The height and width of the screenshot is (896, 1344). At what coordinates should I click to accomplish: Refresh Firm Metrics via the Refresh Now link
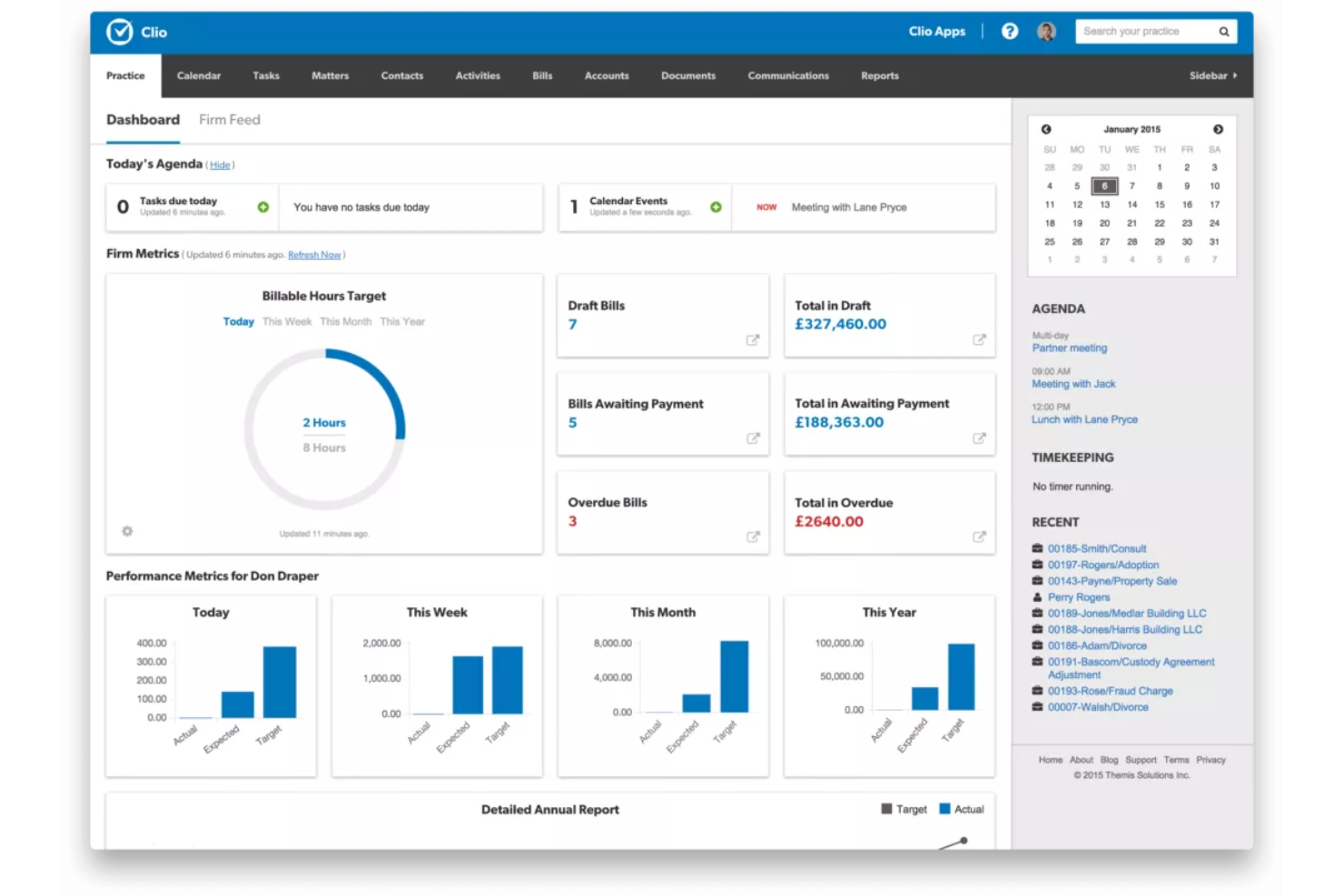[x=314, y=254]
